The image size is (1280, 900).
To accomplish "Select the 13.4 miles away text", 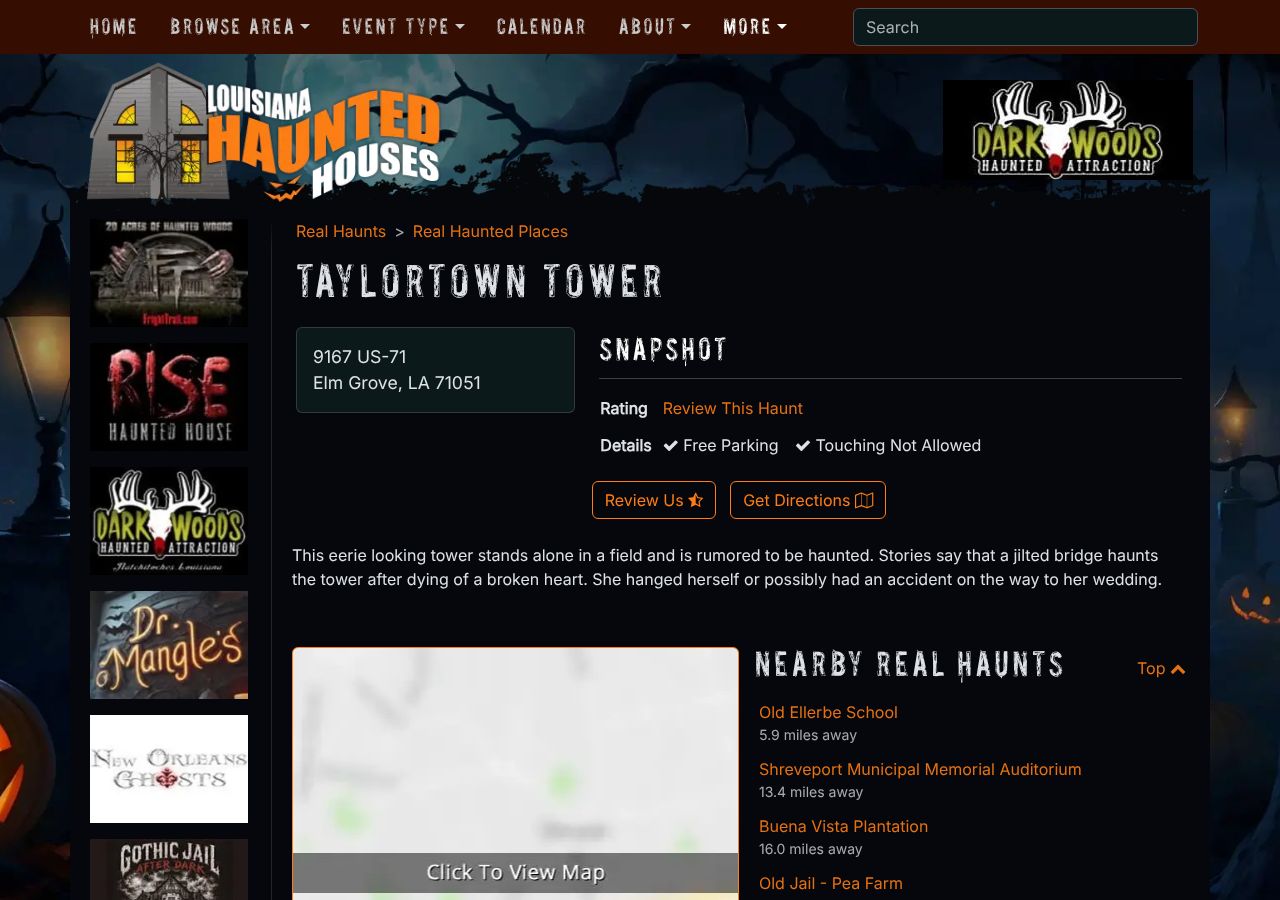I will [x=811, y=792].
